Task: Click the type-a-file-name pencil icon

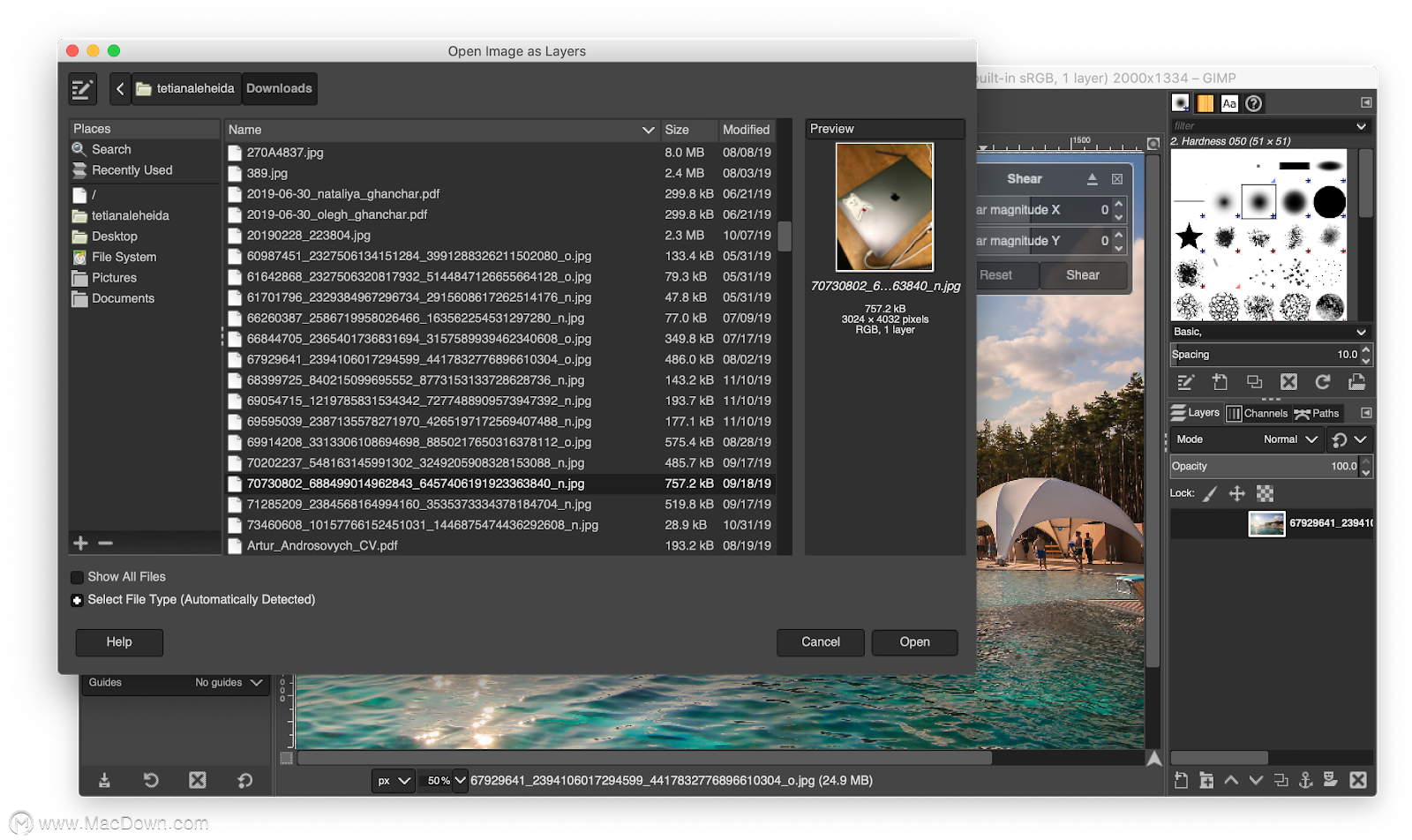Action: tap(82, 88)
